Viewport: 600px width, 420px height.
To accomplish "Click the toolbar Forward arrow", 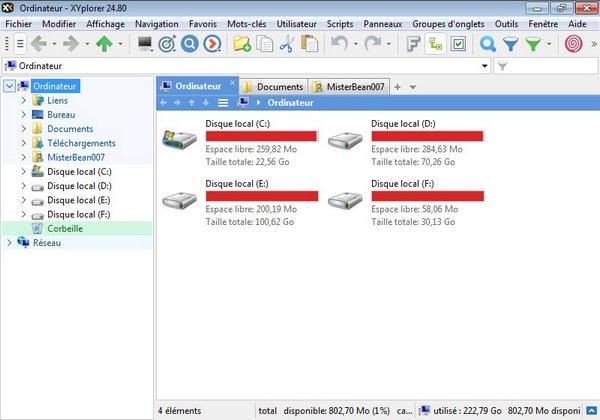I will (71, 44).
